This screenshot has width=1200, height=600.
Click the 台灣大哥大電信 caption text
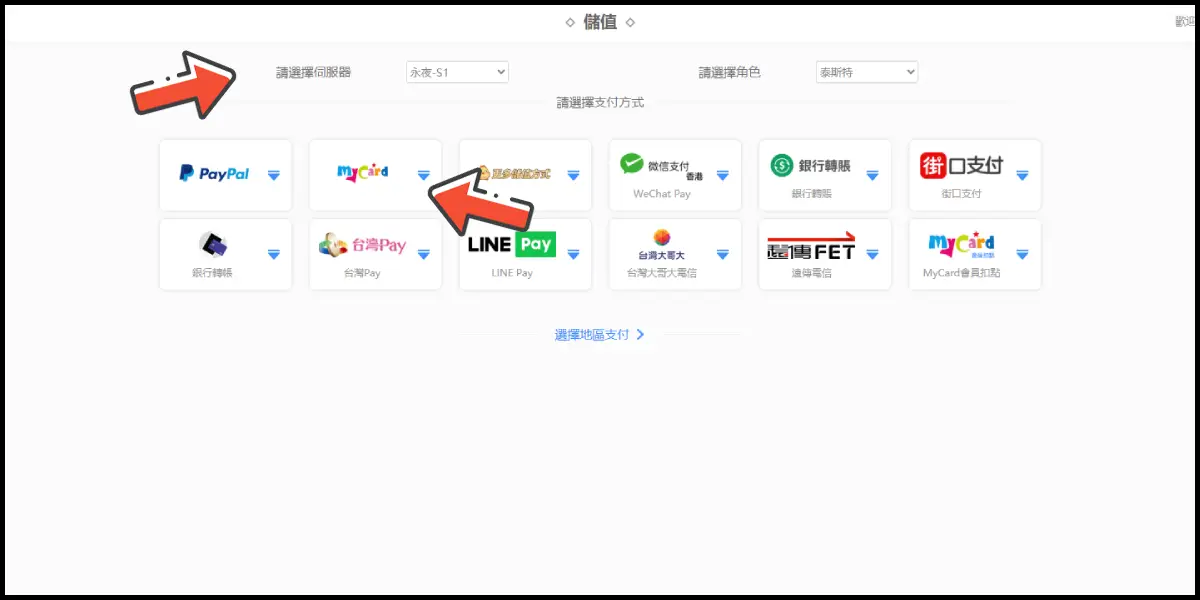[x=662, y=273]
